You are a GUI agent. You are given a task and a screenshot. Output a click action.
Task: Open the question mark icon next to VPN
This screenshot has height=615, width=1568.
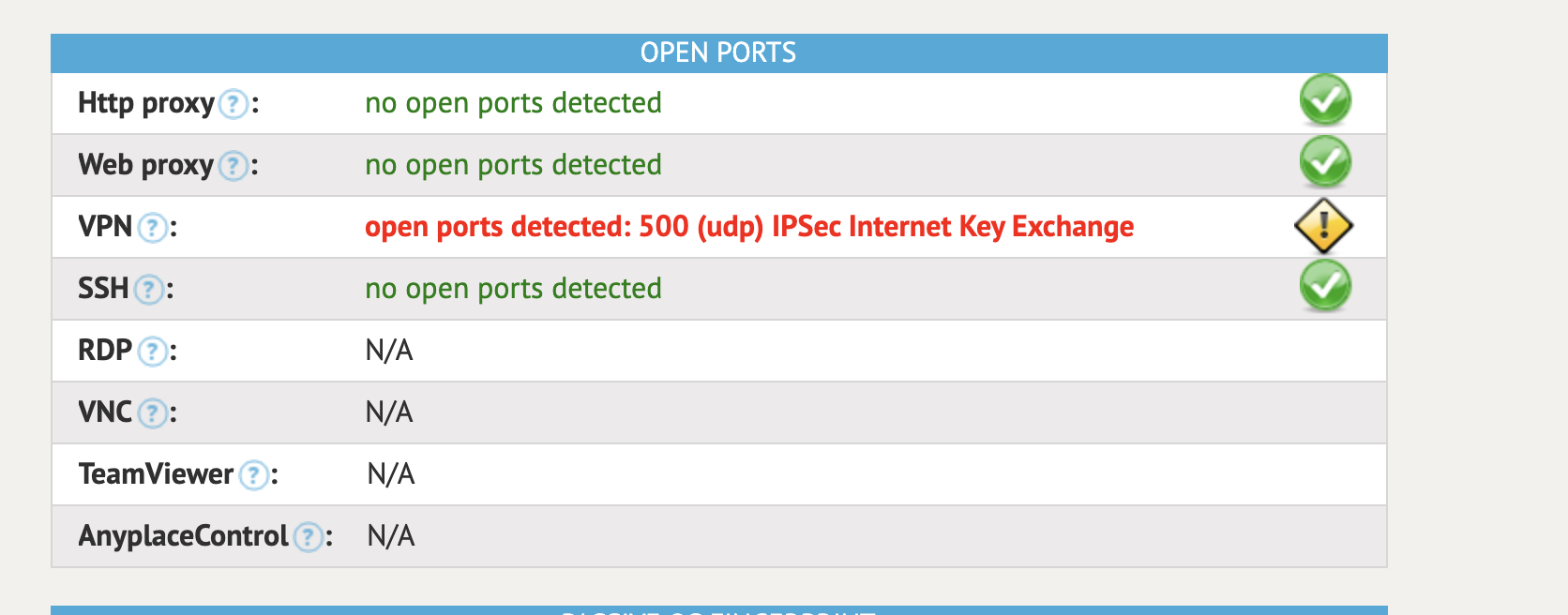coord(153,228)
